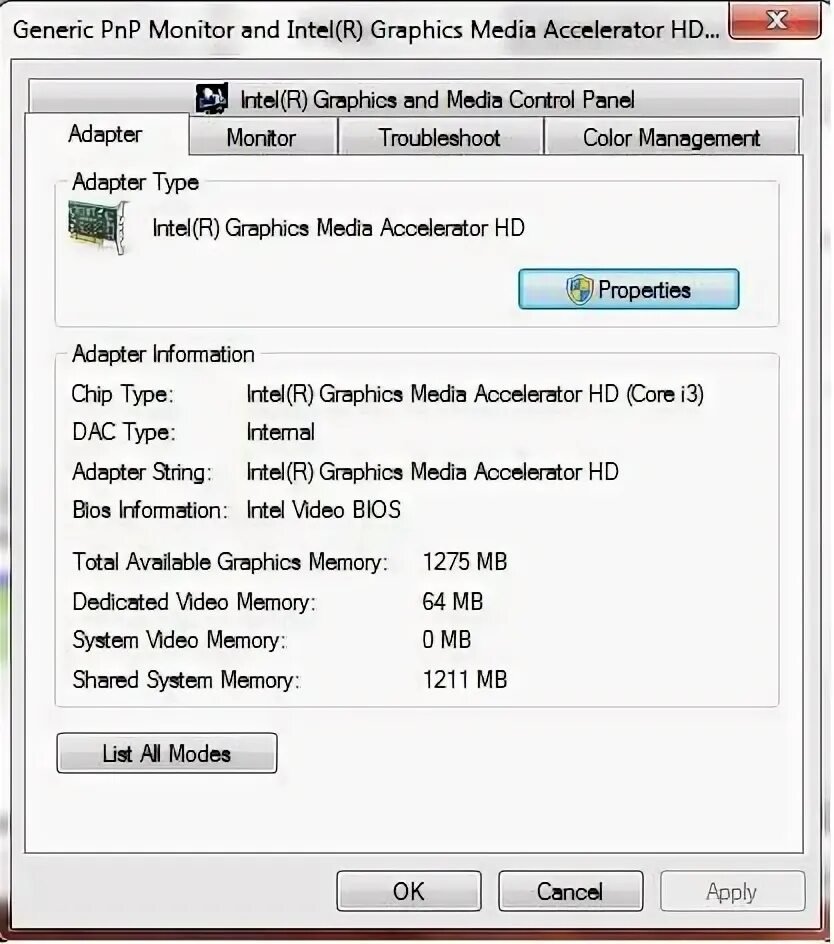The width and height of the screenshot is (834, 944).
Task: Click the List All Modes button
Action: pos(167,753)
